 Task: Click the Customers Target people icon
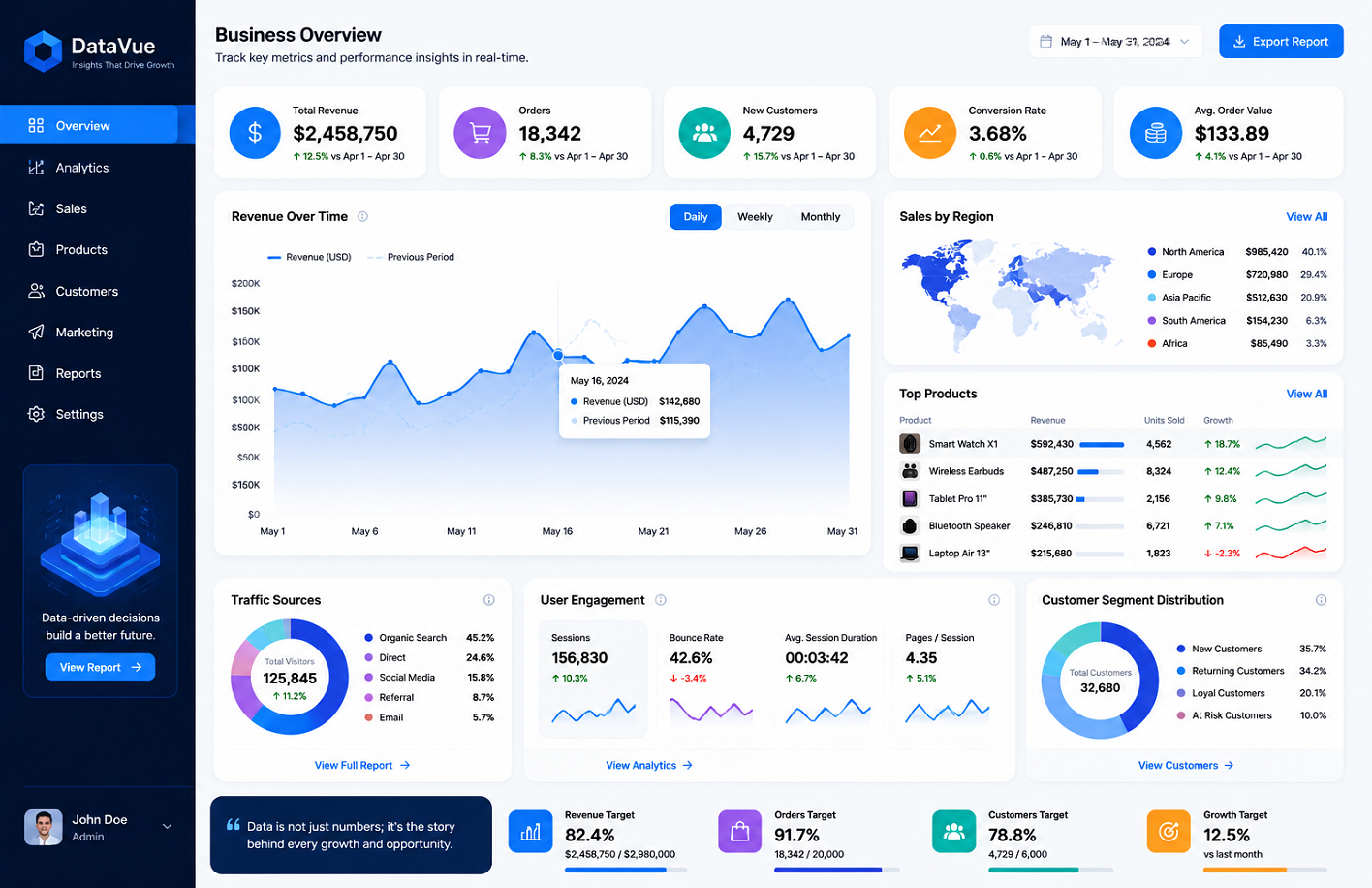[953, 832]
